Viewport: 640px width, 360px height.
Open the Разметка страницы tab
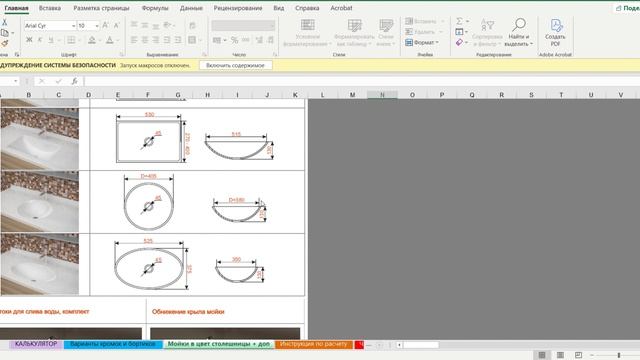[101, 8]
